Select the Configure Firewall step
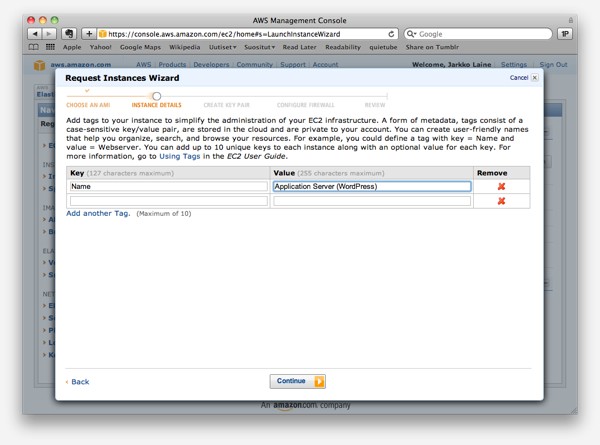Screen dimensions: 600x445 [x=305, y=105]
